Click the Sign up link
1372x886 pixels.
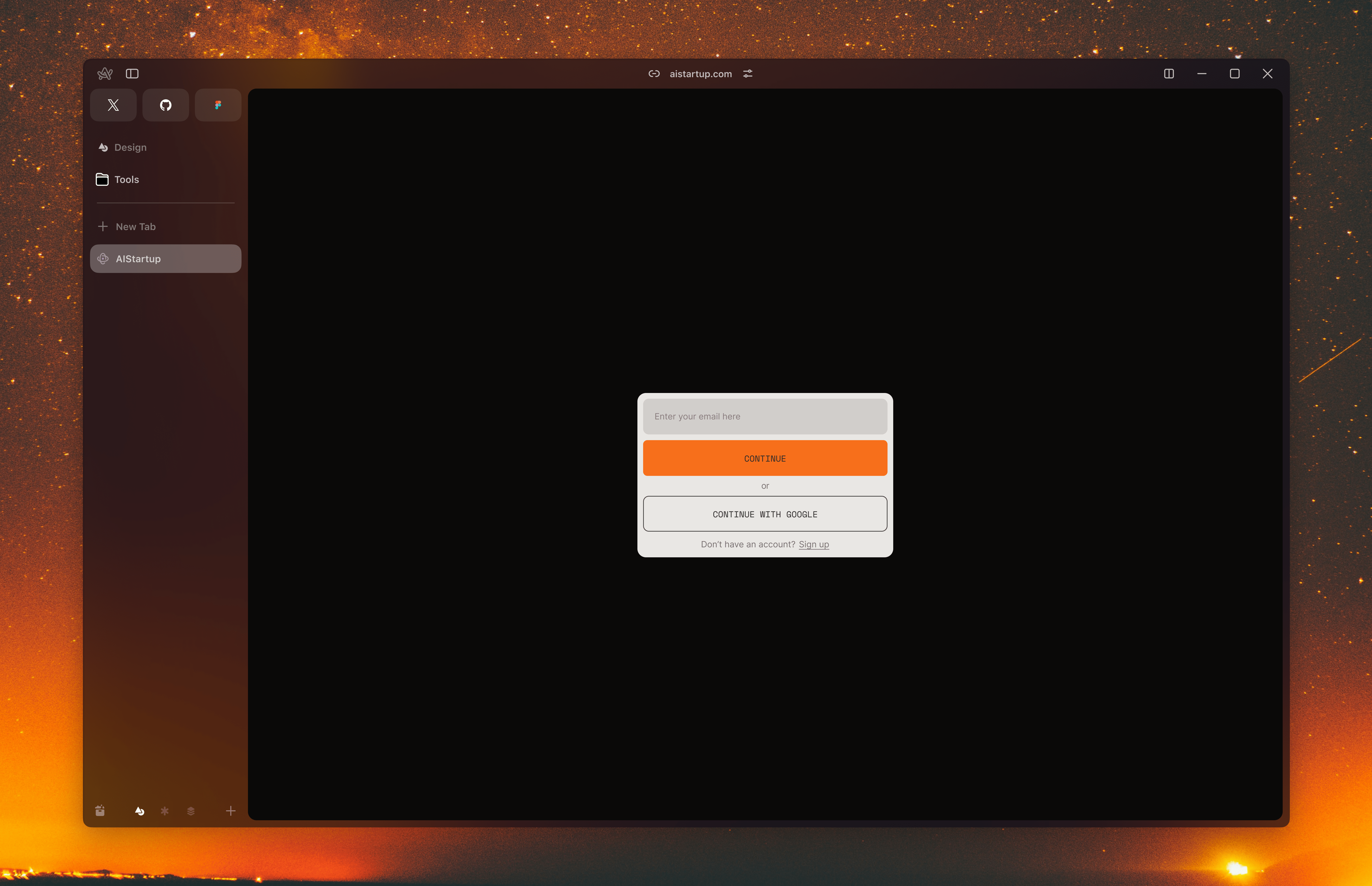point(813,544)
